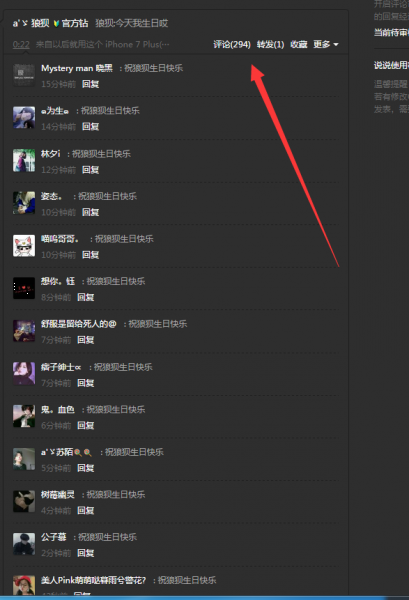Click 回复 under ๑为生๑ comment
409x600 pixels.
[x=91, y=127]
